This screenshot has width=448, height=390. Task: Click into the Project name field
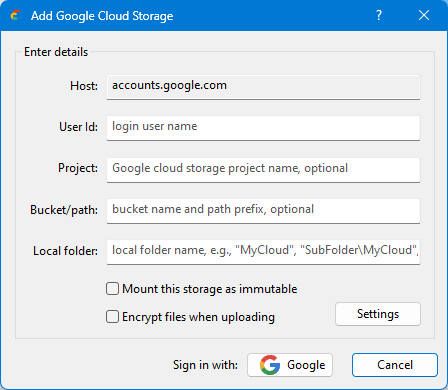pos(263,170)
